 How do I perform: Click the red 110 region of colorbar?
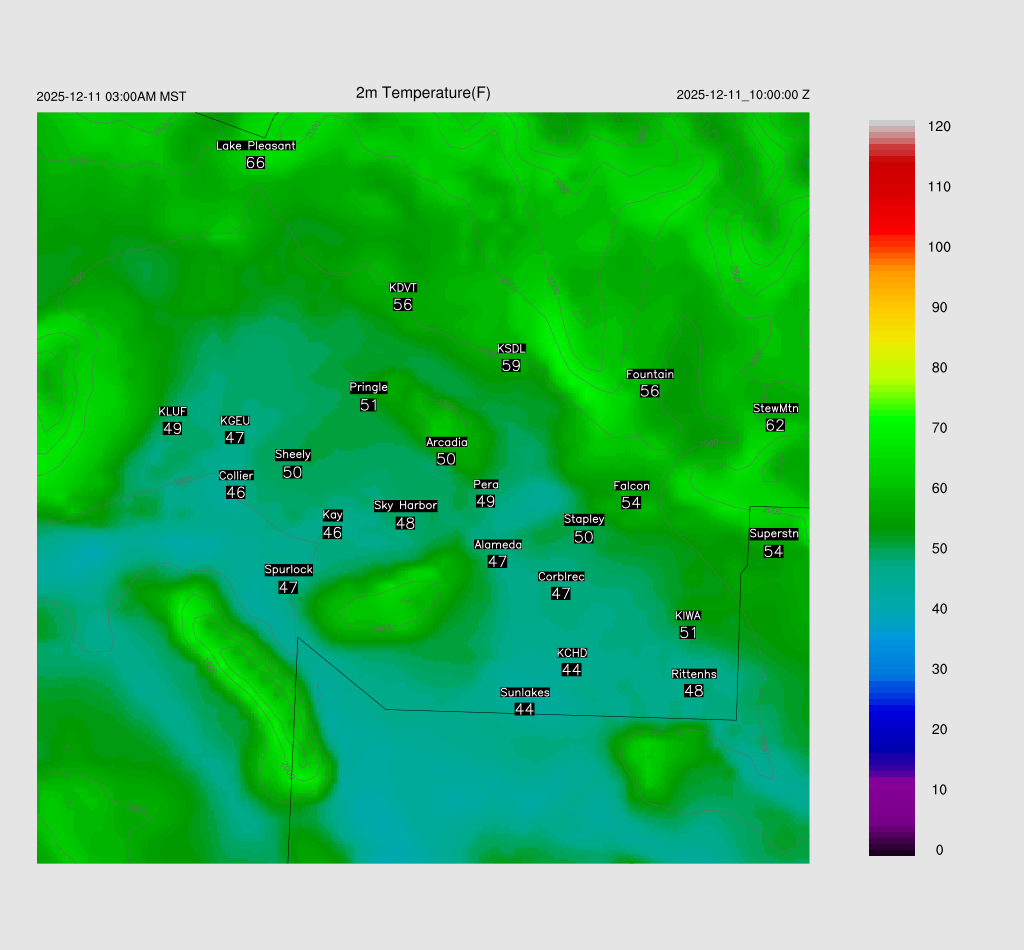pyautogui.click(x=892, y=187)
